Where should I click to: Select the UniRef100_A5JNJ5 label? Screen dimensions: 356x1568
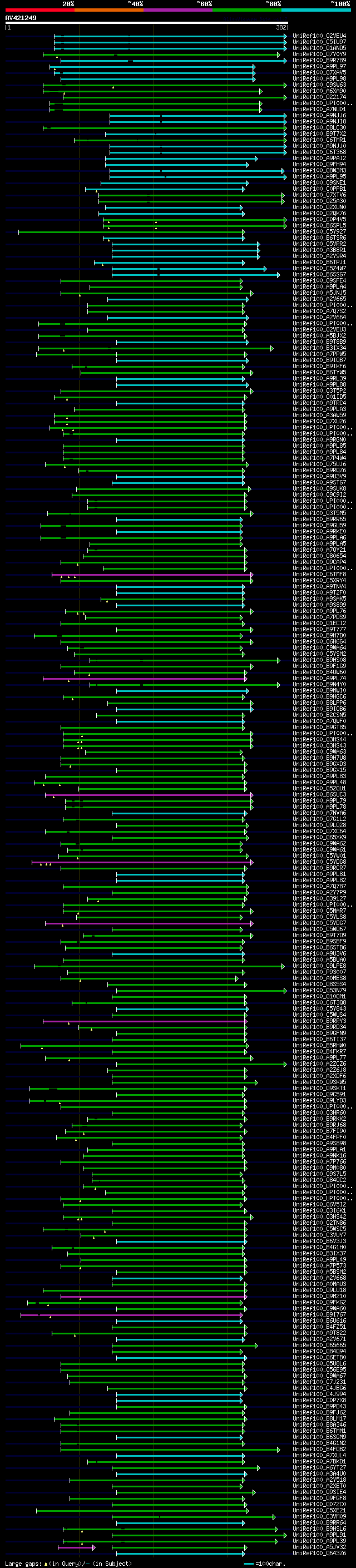click(x=319, y=293)
